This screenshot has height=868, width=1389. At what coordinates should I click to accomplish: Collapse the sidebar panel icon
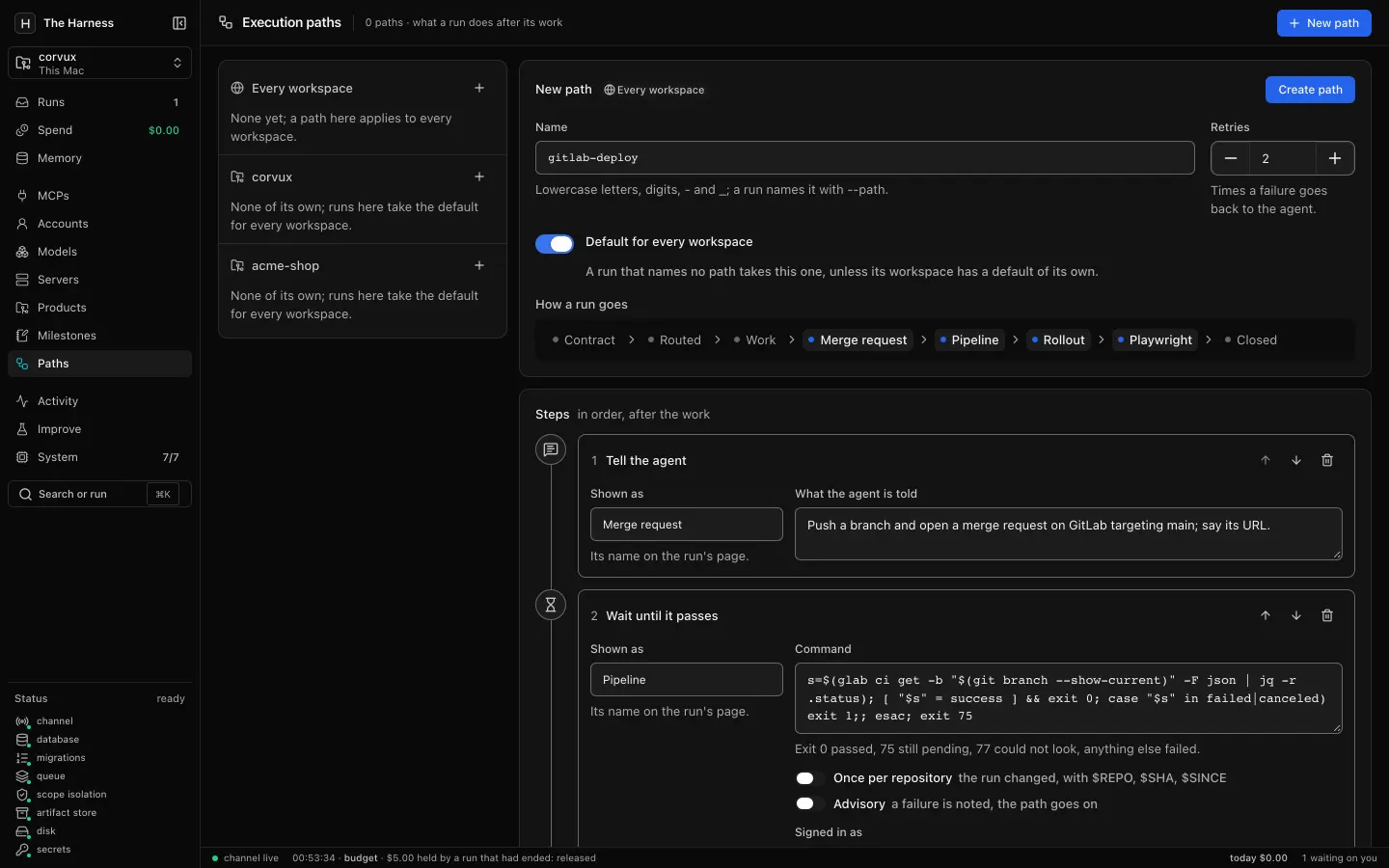click(x=179, y=23)
